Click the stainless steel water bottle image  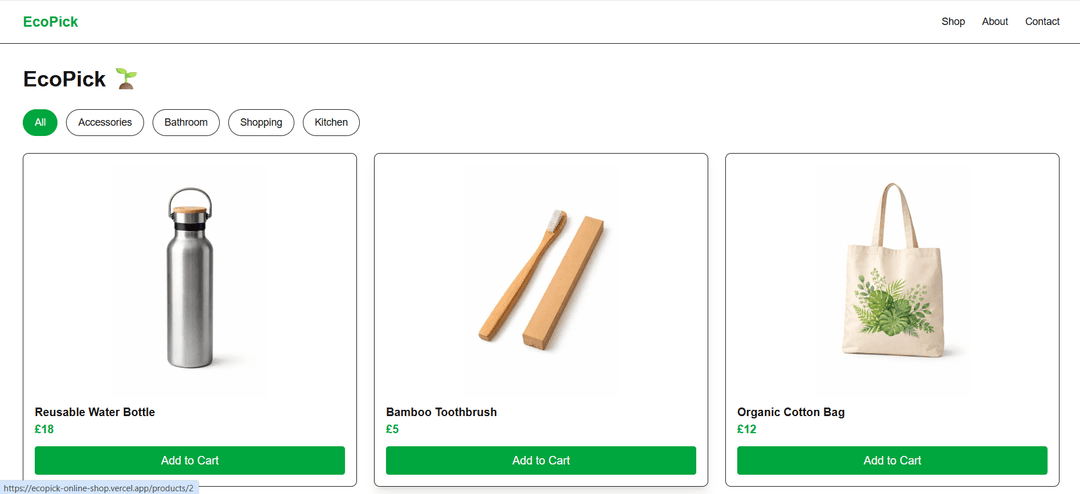(190, 278)
